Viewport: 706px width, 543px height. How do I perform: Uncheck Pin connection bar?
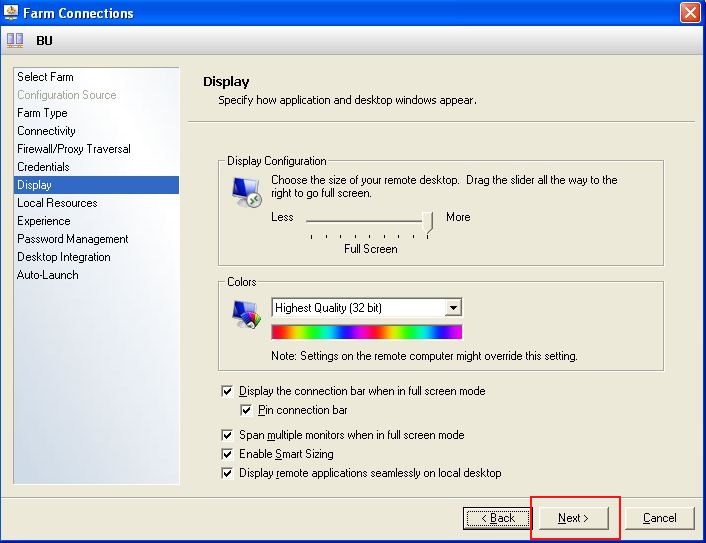coord(246,410)
